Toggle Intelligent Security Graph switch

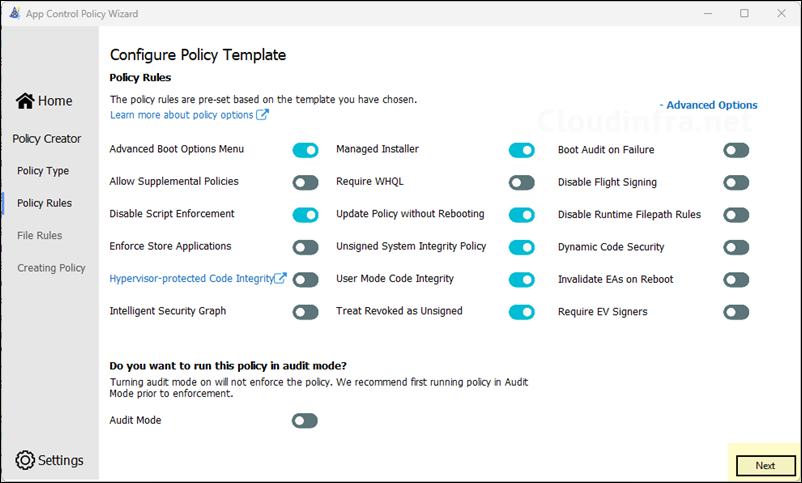point(305,312)
